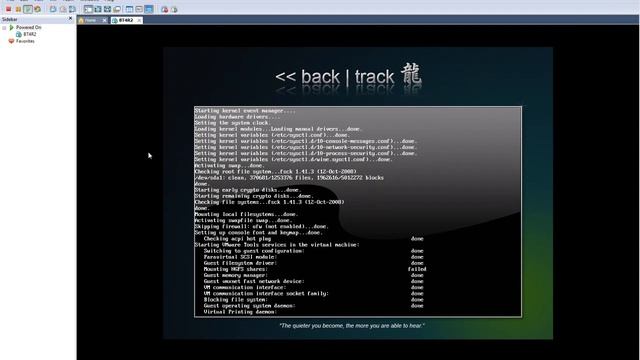
Task: Suspend the VM with the yellow pause icon
Action: 18,9
